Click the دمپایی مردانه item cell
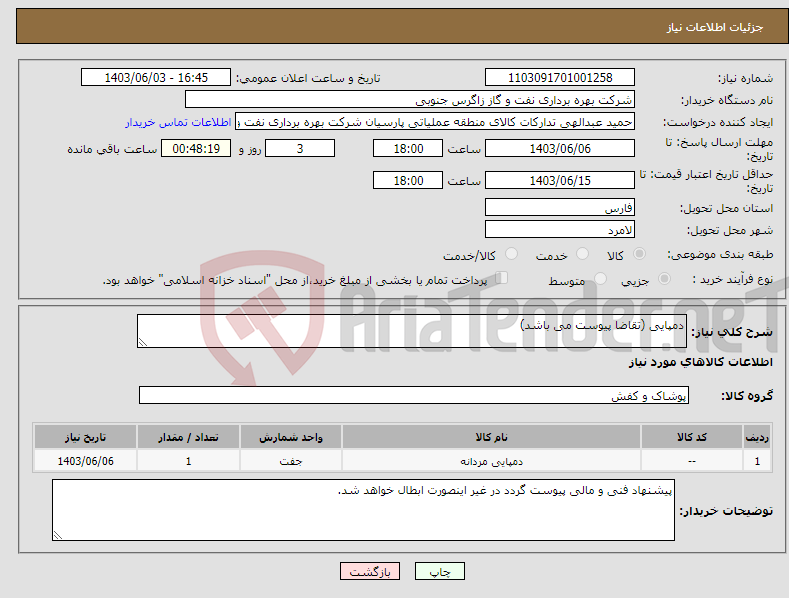Viewport: 789px width, 598px height. pyautogui.click(x=491, y=461)
